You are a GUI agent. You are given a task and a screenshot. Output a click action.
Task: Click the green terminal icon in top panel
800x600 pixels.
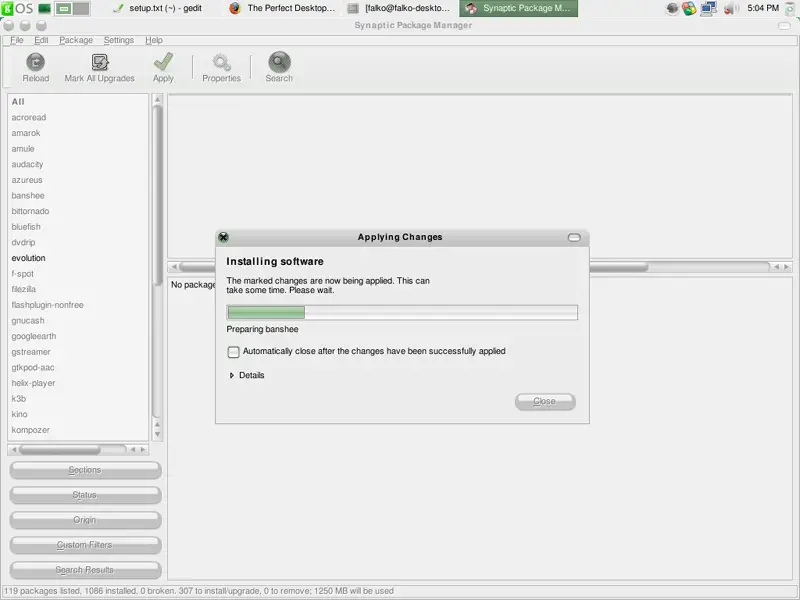click(x=45, y=8)
